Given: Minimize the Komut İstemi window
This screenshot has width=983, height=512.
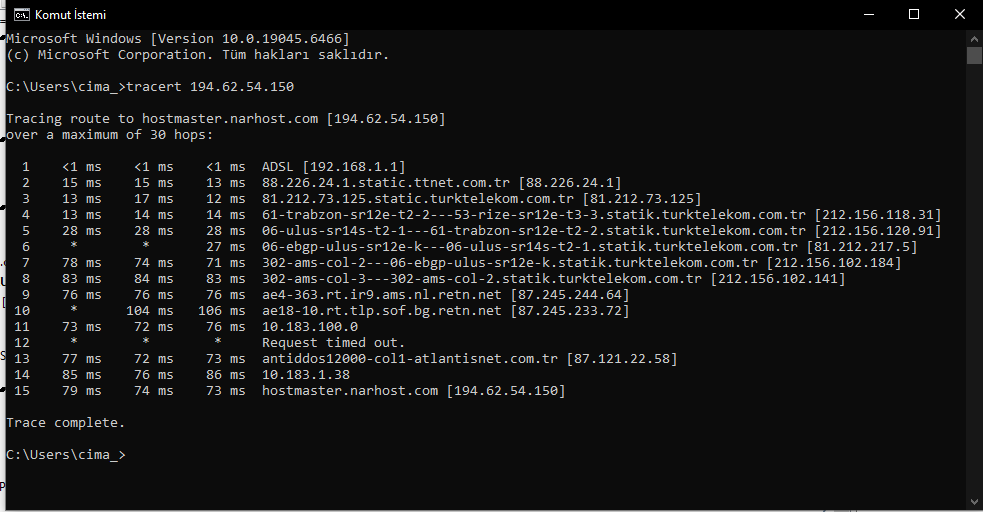Looking at the screenshot, I should tap(868, 14).
